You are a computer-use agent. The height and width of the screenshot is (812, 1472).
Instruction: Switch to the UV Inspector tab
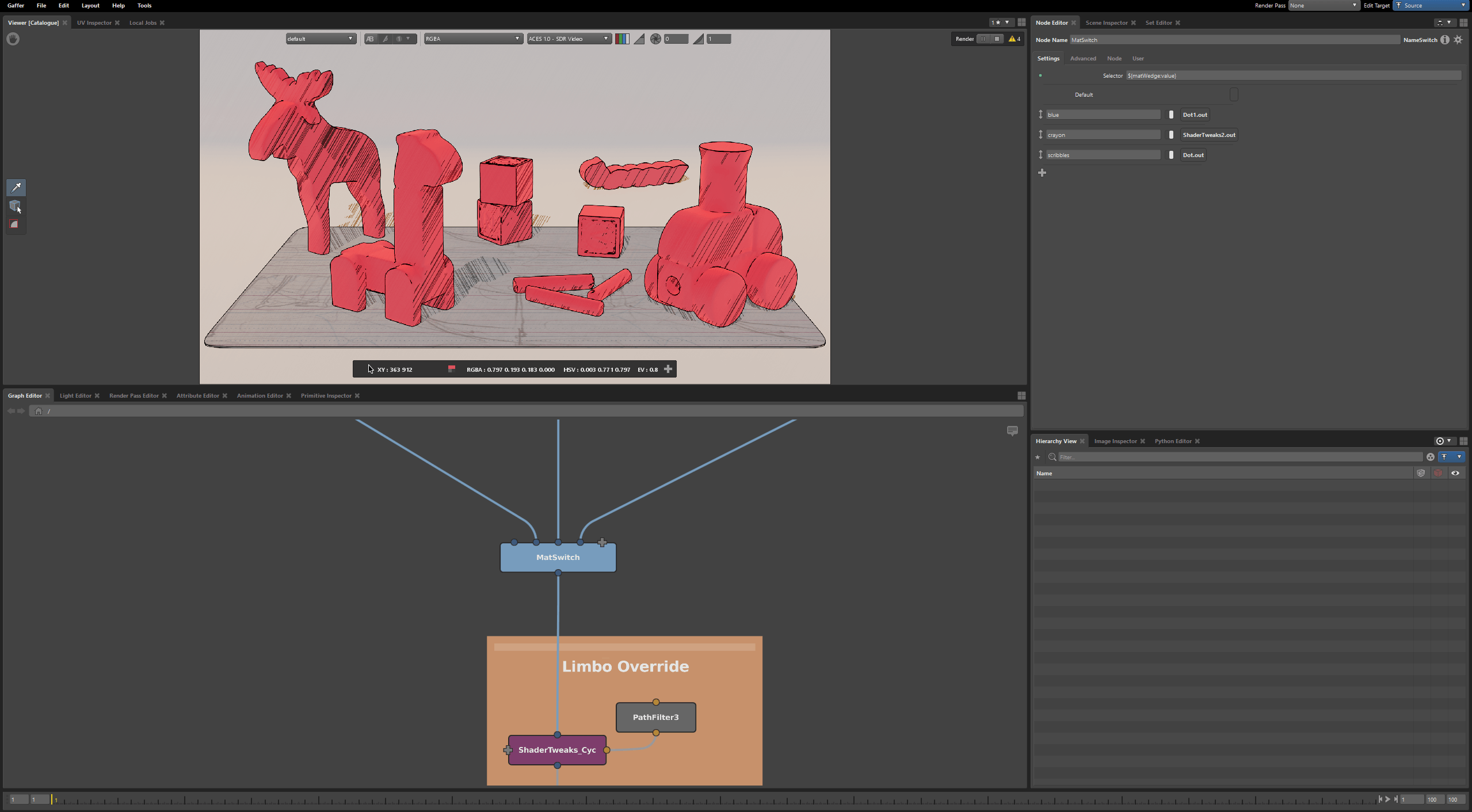coord(94,23)
